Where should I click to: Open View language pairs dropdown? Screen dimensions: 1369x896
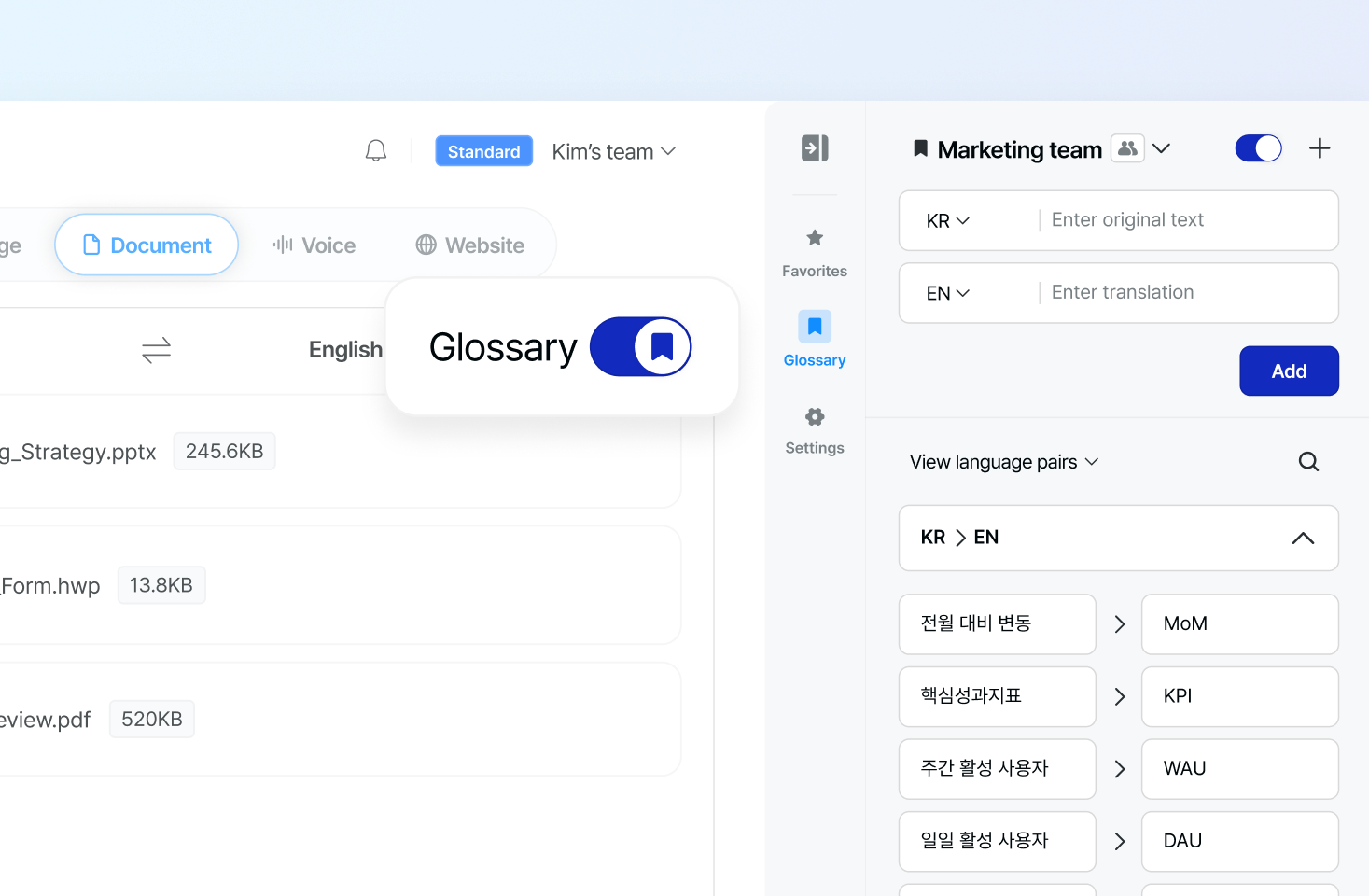pyautogui.click(x=1003, y=462)
